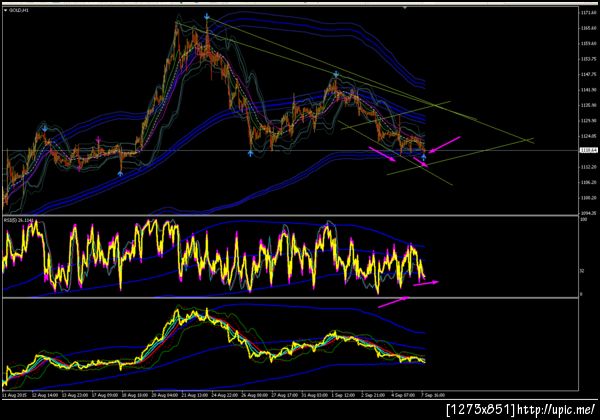Click the 1124.05 price axis label
600x420 pixels.
(x=589, y=136)
